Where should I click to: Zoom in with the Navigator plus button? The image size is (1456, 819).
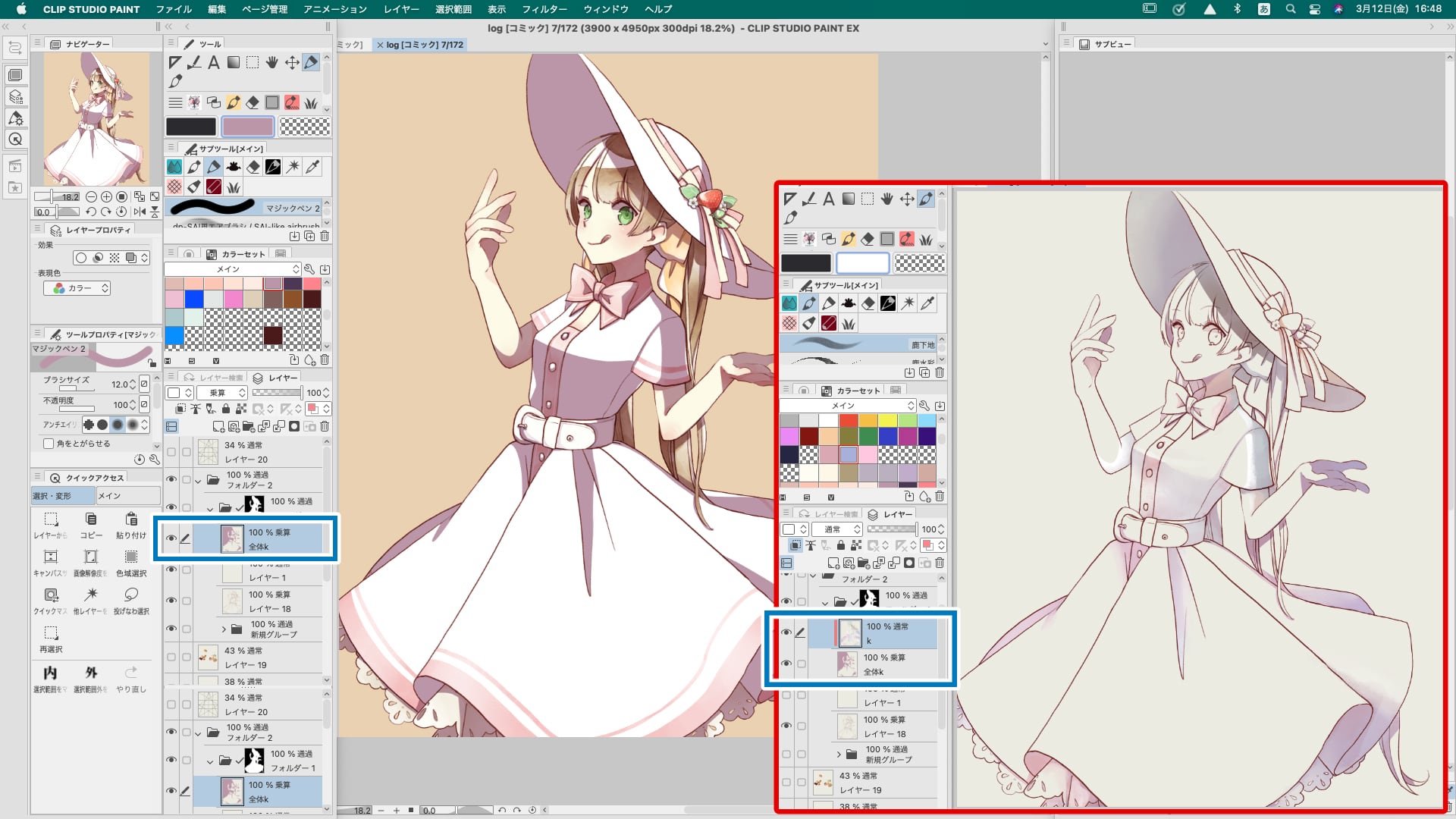click(106, 196)
